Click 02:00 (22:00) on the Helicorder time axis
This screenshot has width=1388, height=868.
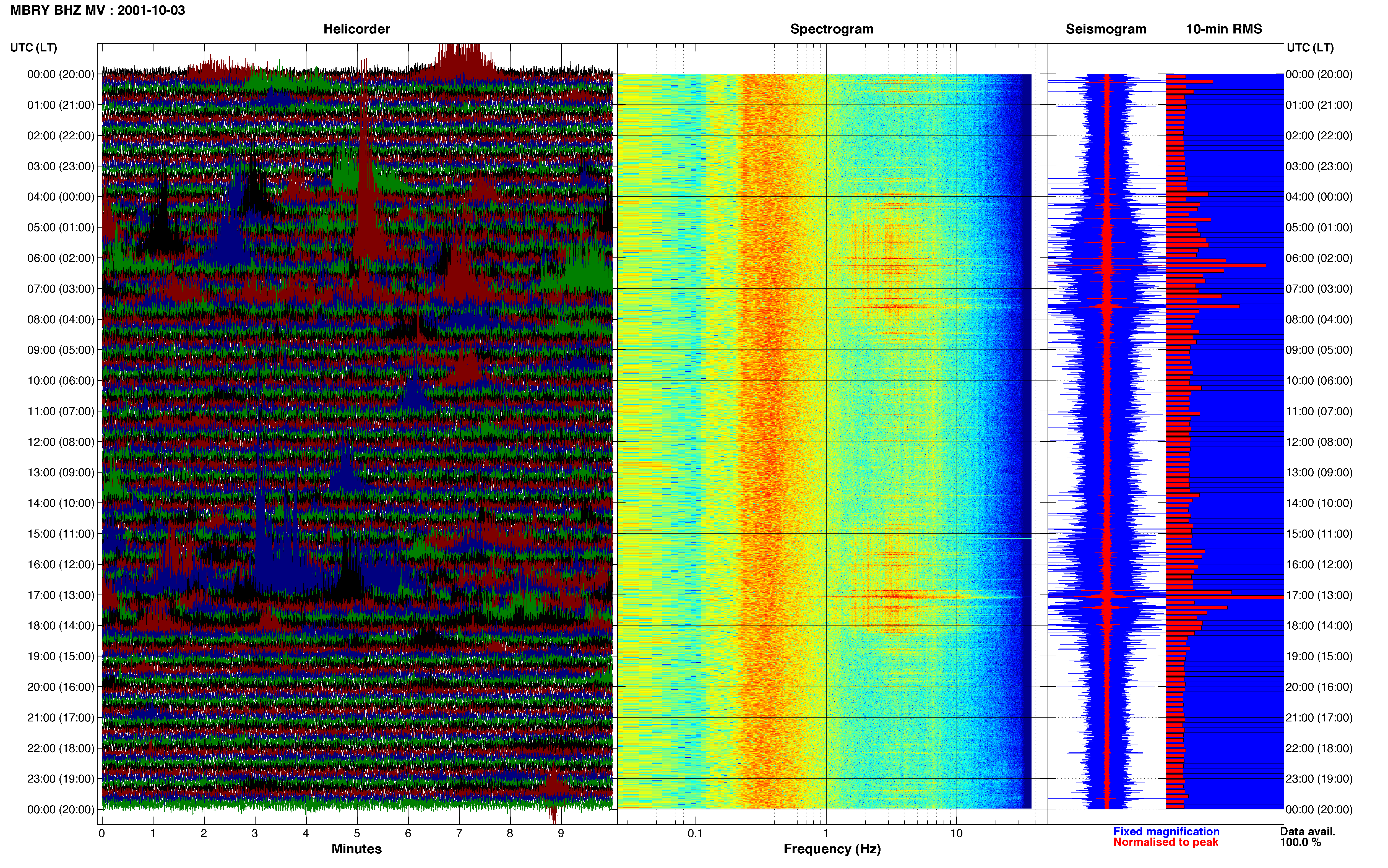click(61, 135)
